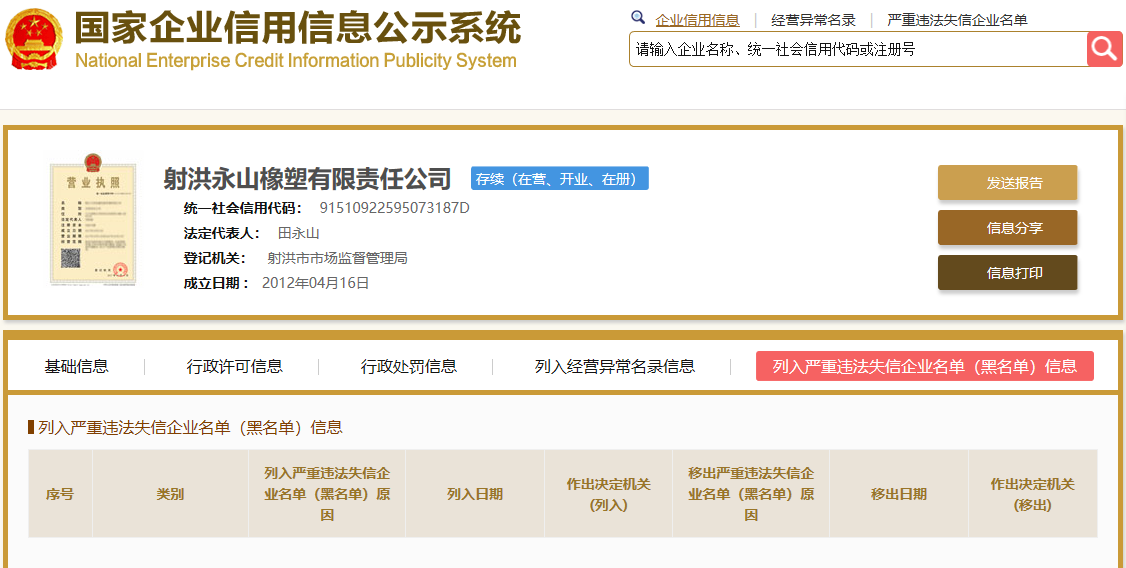Click the 发送报告 button
The image size is (1126, 568).
1008,183
